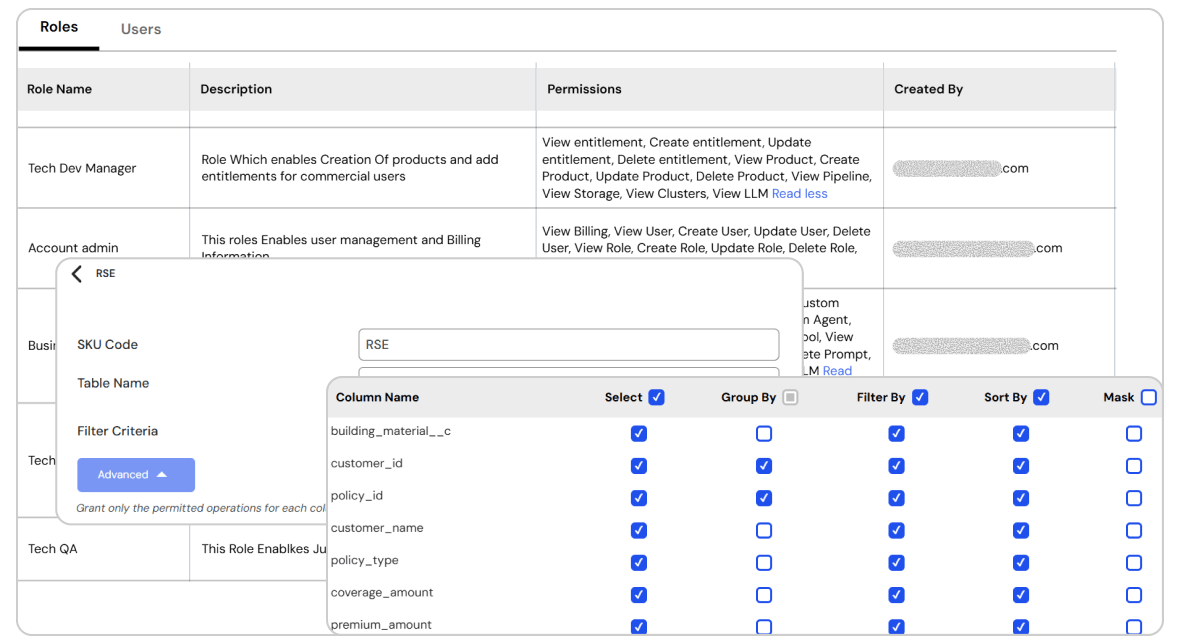Click the SKU Code input field
Viewport: 1182px width, 644px height.
click(568, 345)
